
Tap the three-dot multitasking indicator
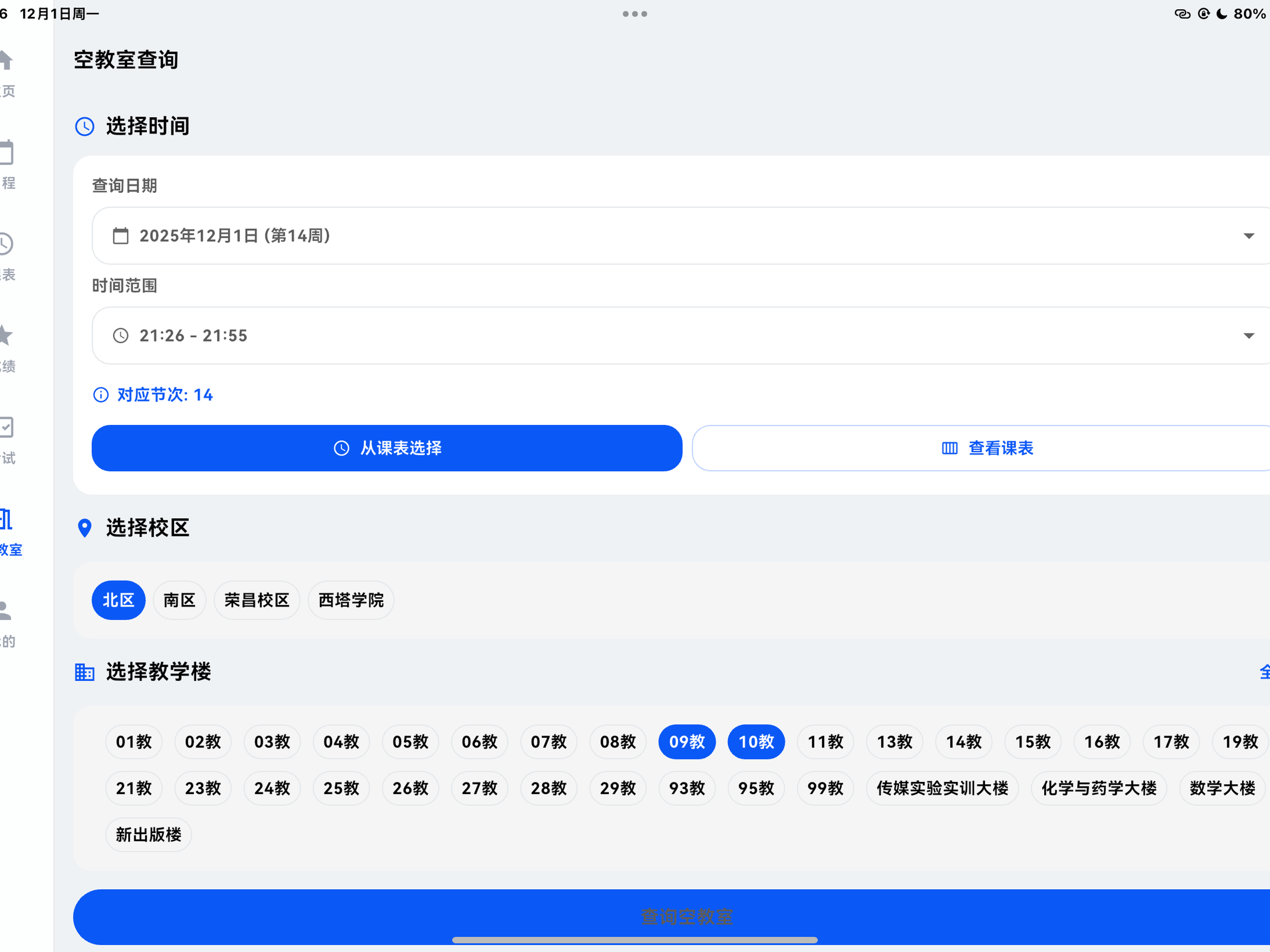point(635,14)
